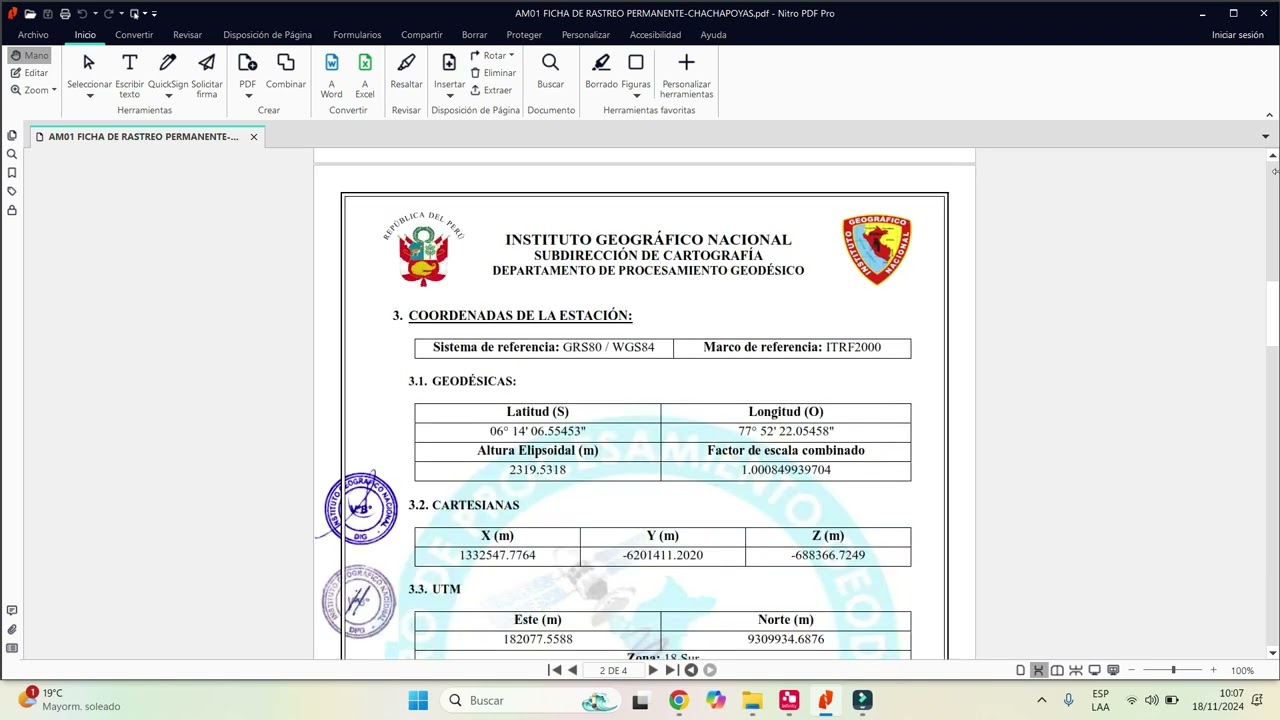Close the AM01 FICHA DE RASTREO document tab
The width and height of the screenshot is (1280, 720).
(254, 137)
